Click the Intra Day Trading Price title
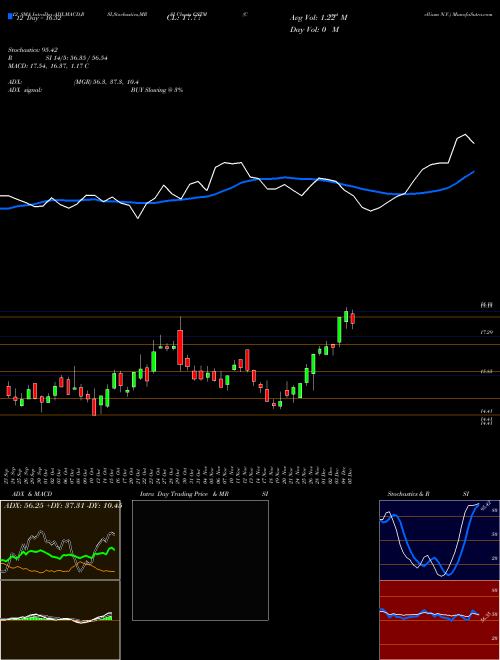This screenshot has width=500, height=660. 174,494
